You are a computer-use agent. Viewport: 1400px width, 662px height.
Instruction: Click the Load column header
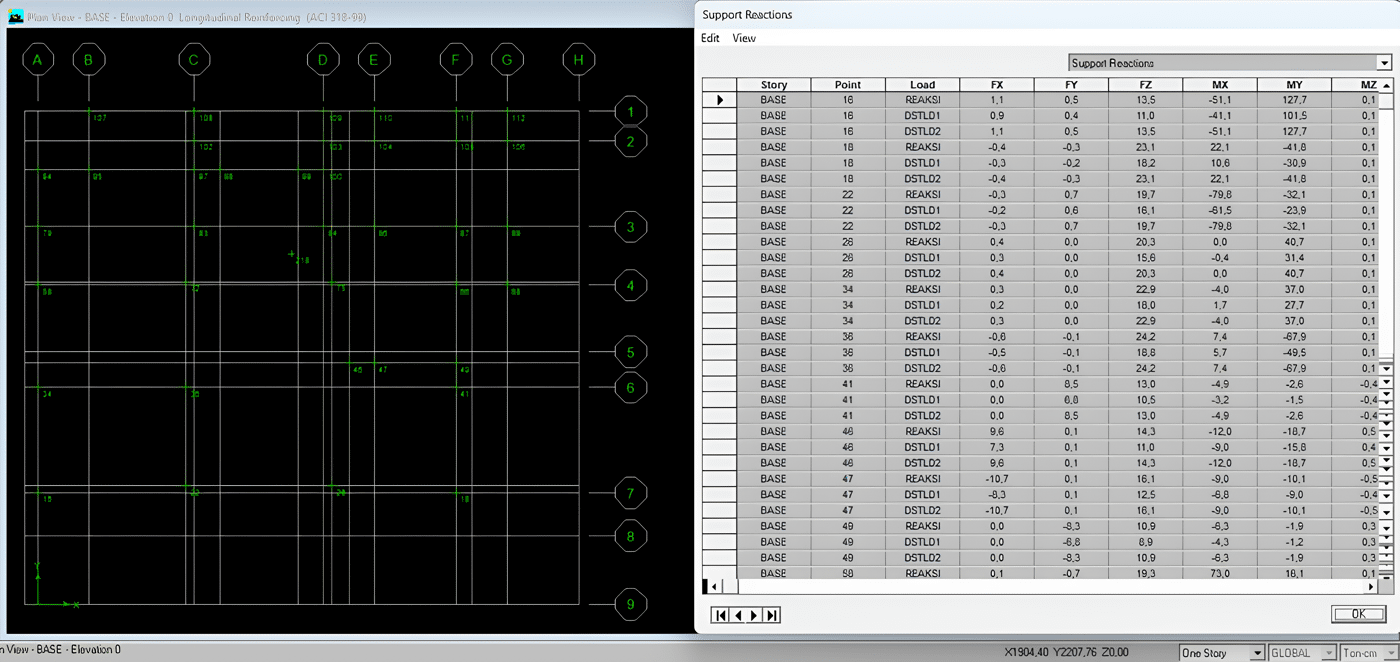click(x=922, y=85)
